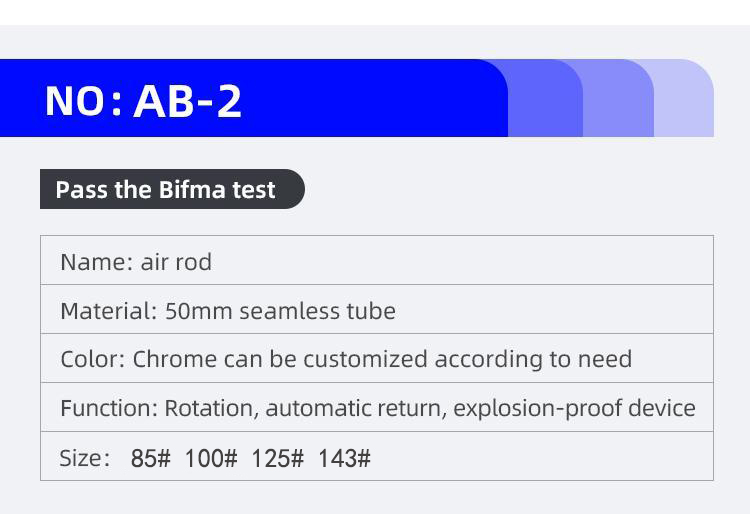Click the 'Pass the Bifma test' badge
Screen dimensions: 750x514
click(166, 190)
